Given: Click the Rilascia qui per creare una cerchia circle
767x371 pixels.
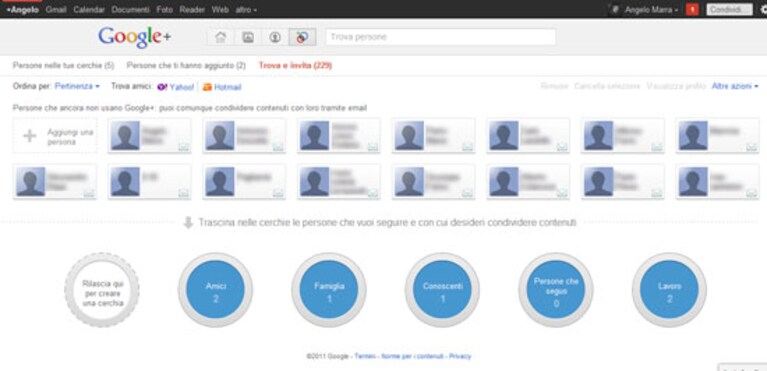Looking at the screenshot, I should [x=102, y=290].
